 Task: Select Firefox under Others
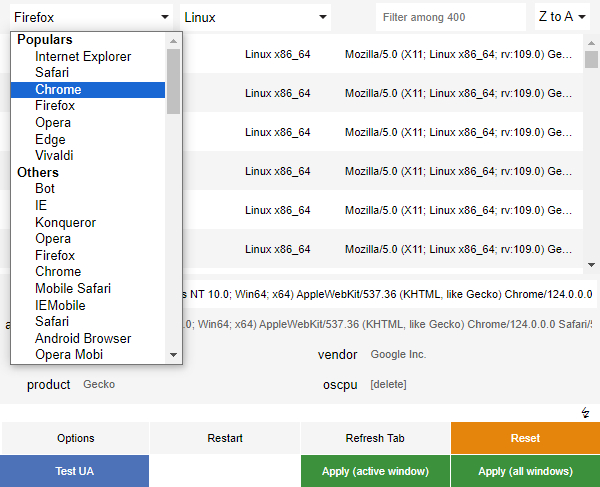pyautogui.click(x=88, y=255)
